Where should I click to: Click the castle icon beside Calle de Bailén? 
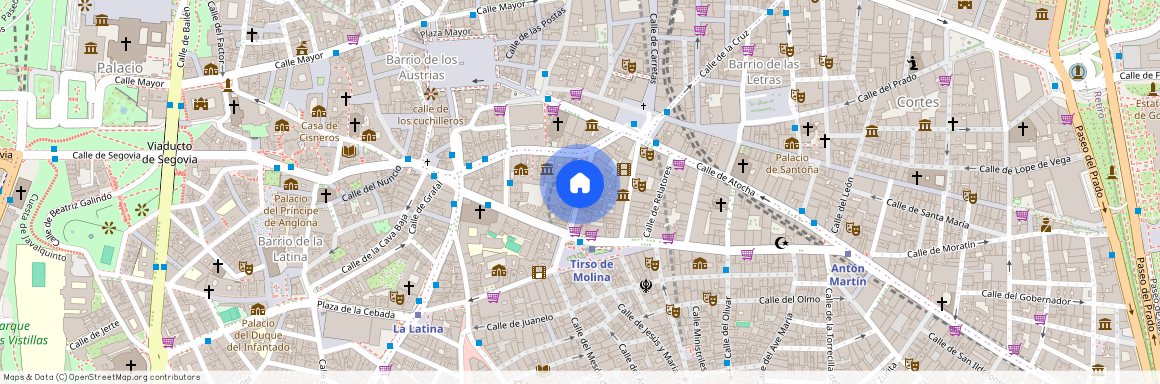coord(200,104)
